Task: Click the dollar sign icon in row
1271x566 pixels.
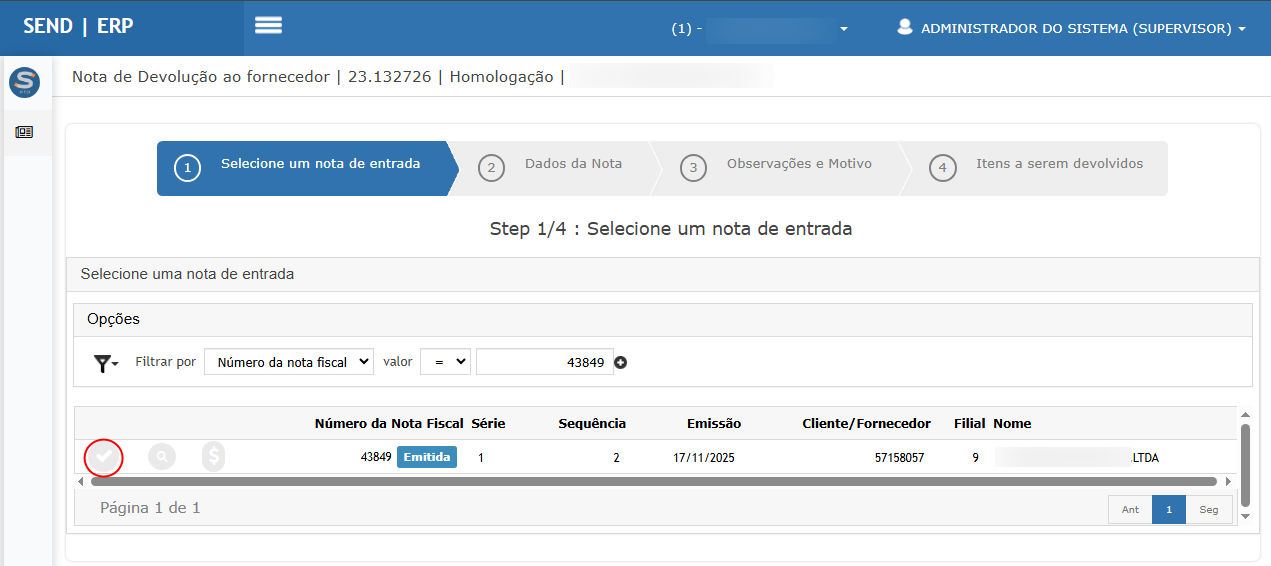Action: pos(213,457)
